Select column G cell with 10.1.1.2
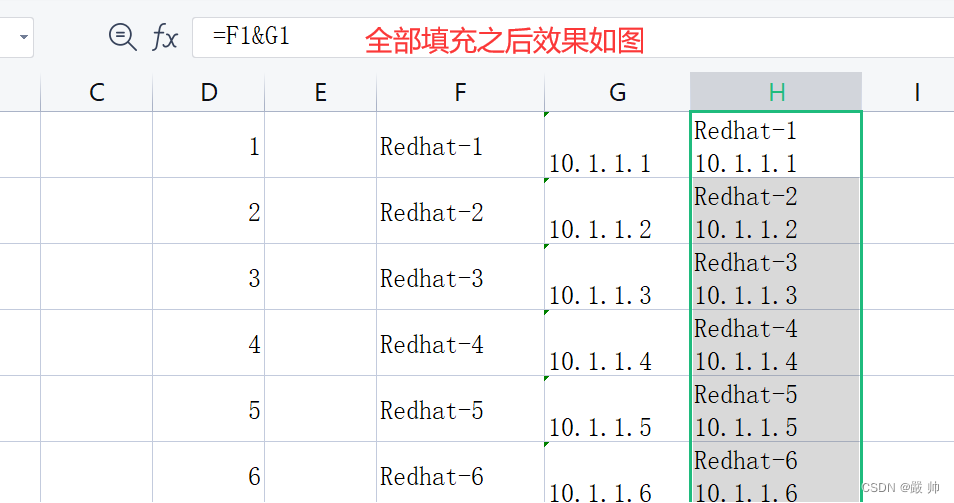 618,211
